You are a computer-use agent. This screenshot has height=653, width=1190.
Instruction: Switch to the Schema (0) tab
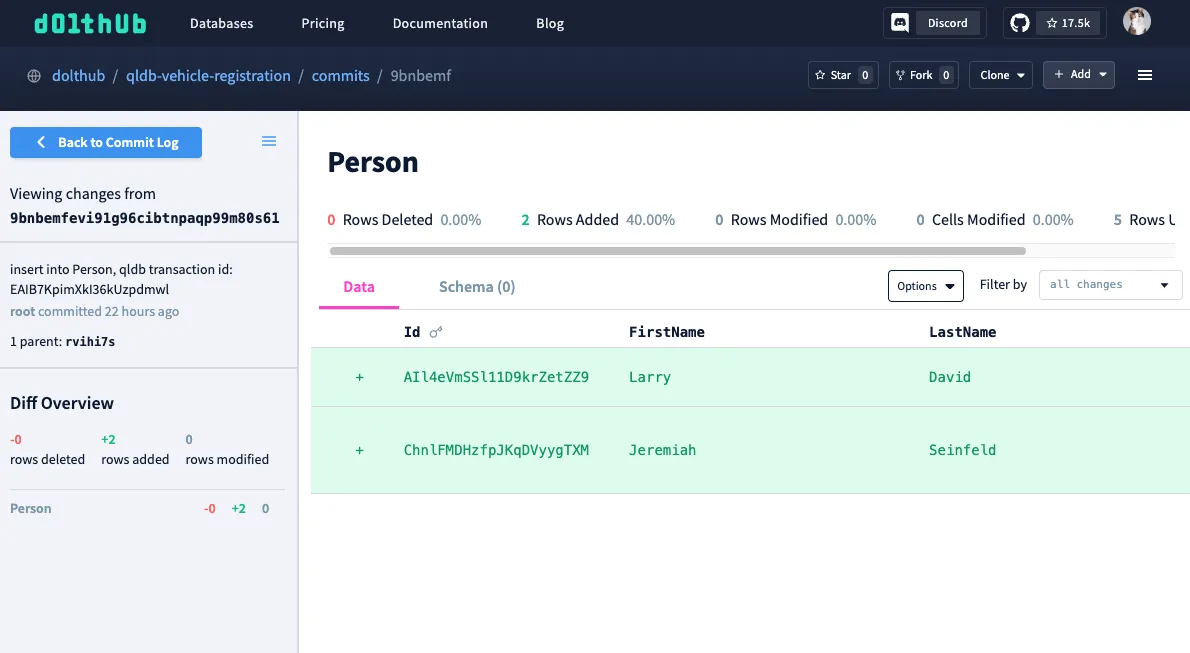click(x=477, y=287)
